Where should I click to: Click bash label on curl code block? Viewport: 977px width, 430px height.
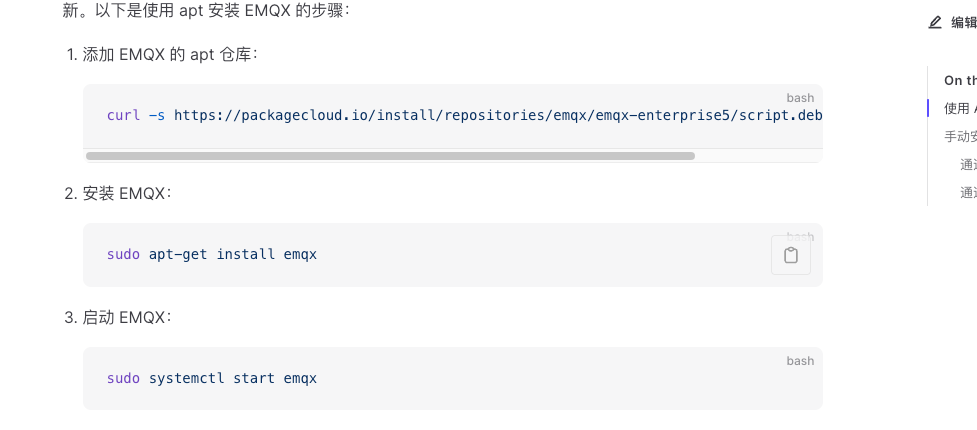(x=800, y=98)
